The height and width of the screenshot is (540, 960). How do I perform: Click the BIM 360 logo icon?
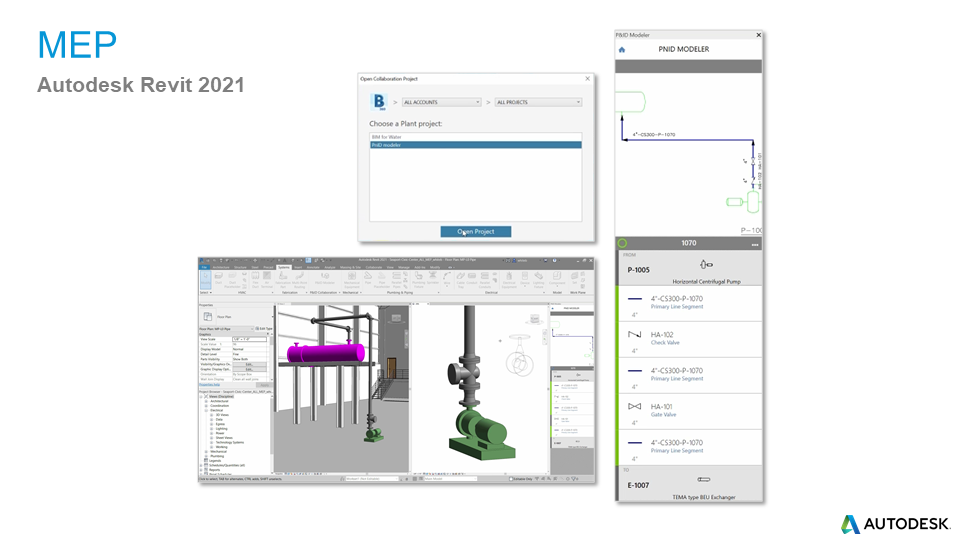(x=378, y=102)
